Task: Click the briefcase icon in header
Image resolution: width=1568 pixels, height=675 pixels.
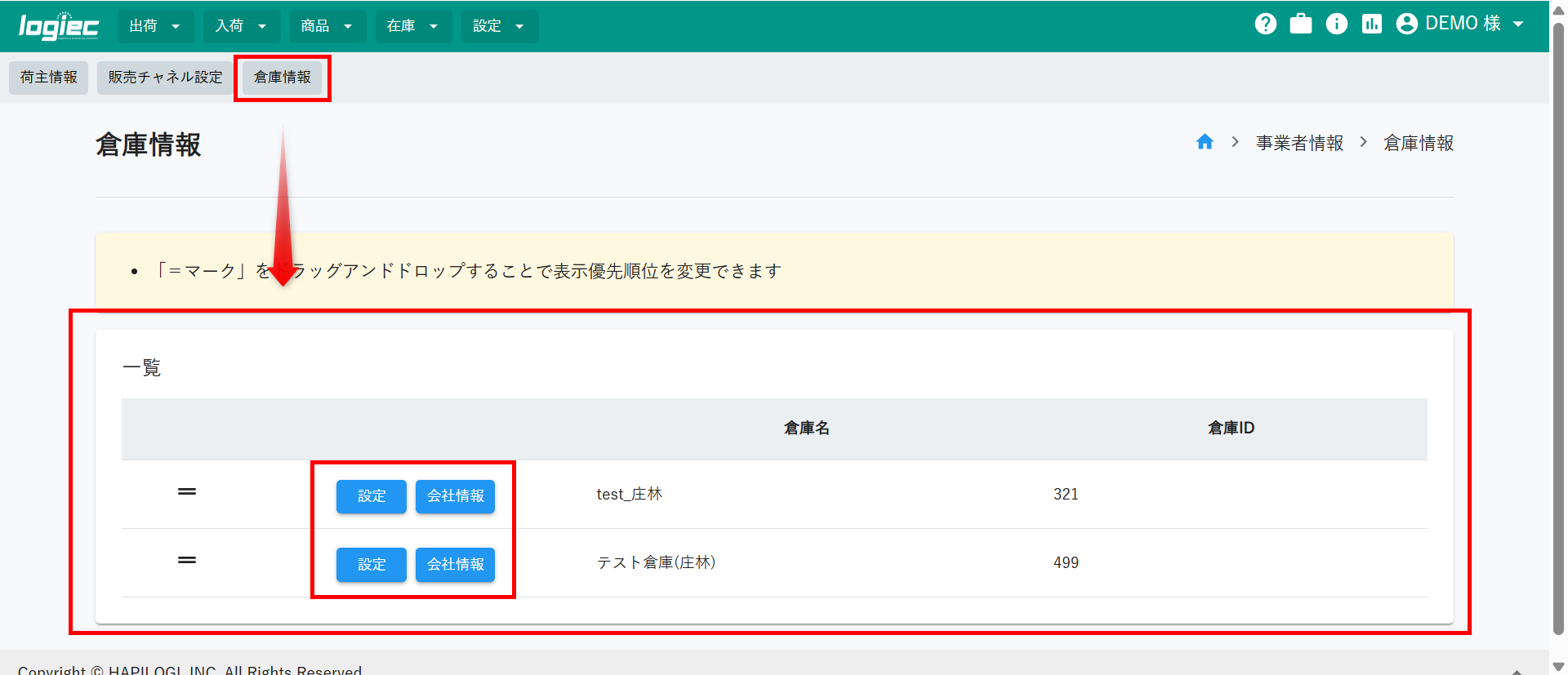Action: pyautogui.click(x=1301, y=24)
